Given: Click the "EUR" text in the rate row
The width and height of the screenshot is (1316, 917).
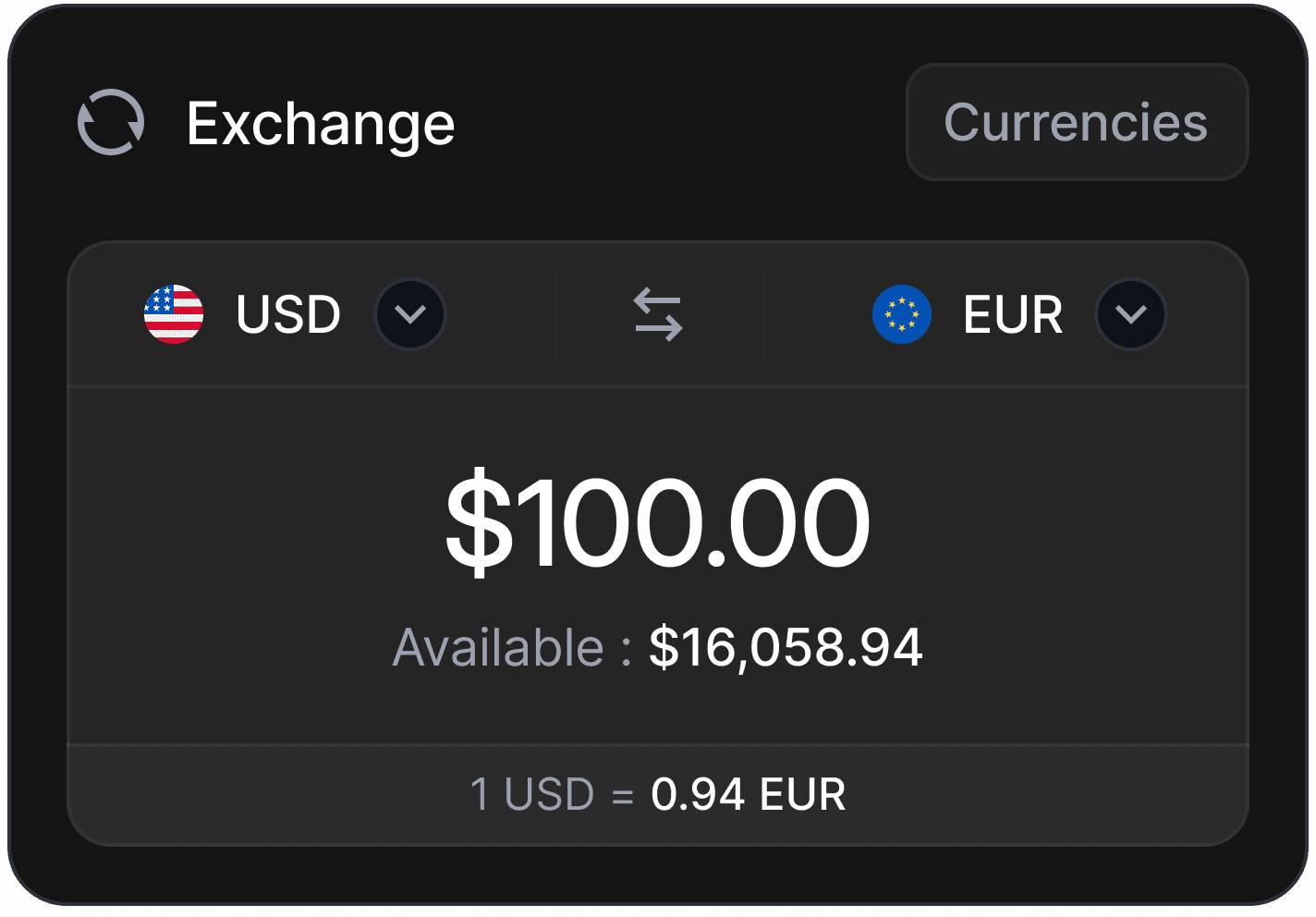Looking at the screenshot, I should 802,795.
